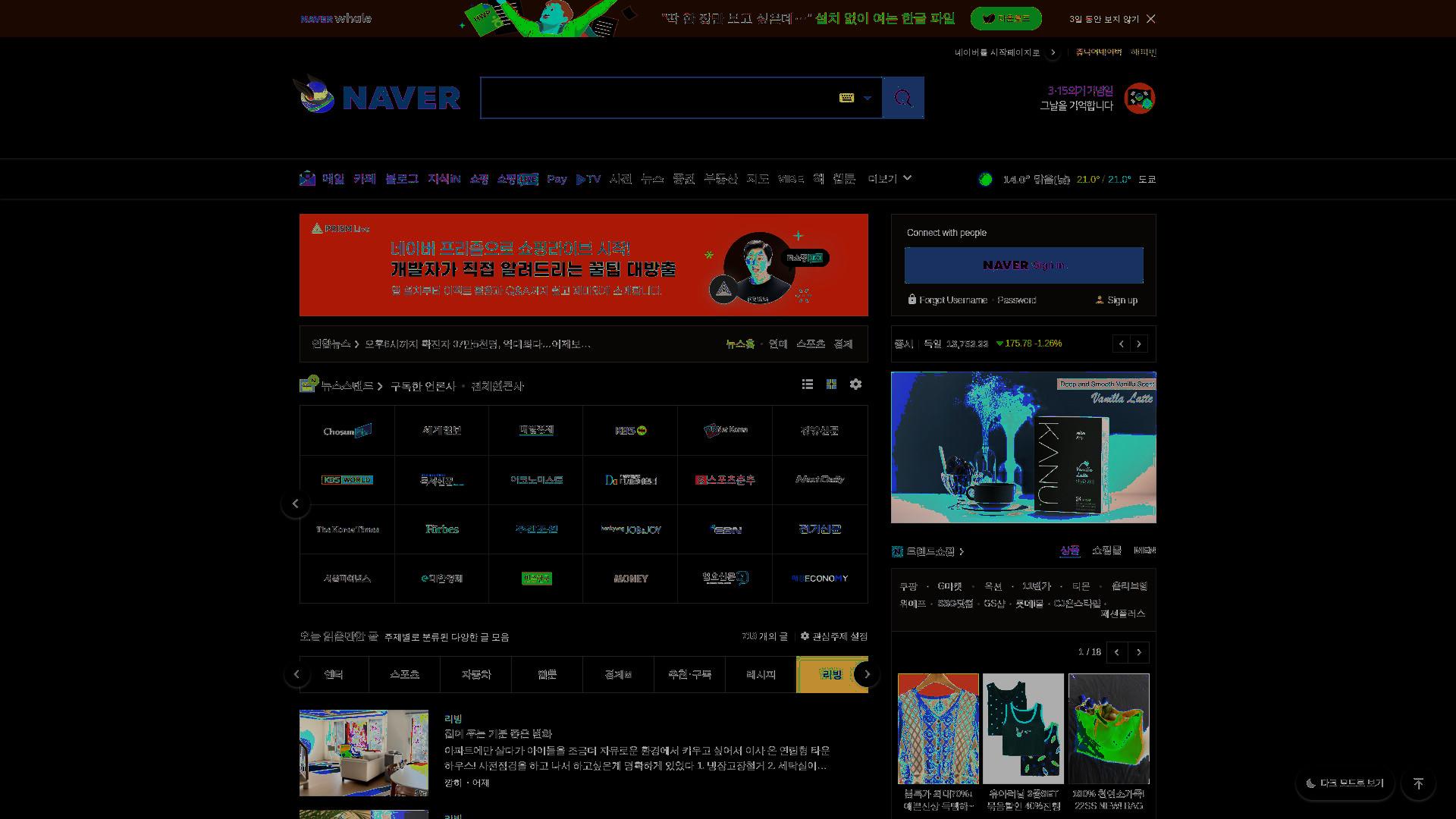Open the JOB&JOY publisher tile
The height and width of the screenshot is (819, 1456).
click(630, 529)
